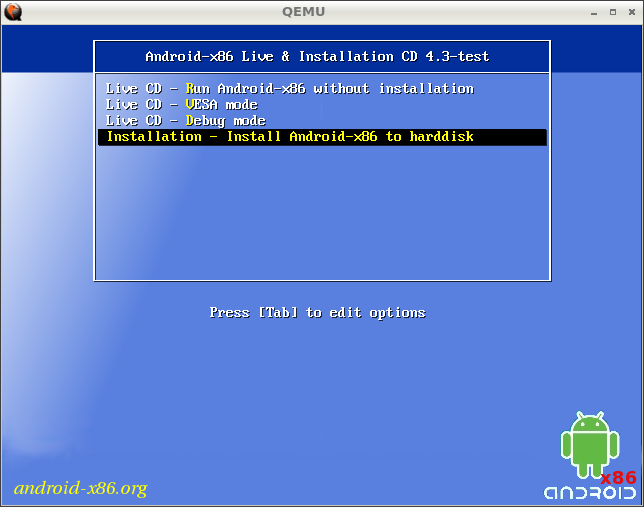Click the QEMU window title text

pyautogui.click(x=304, y=12)
